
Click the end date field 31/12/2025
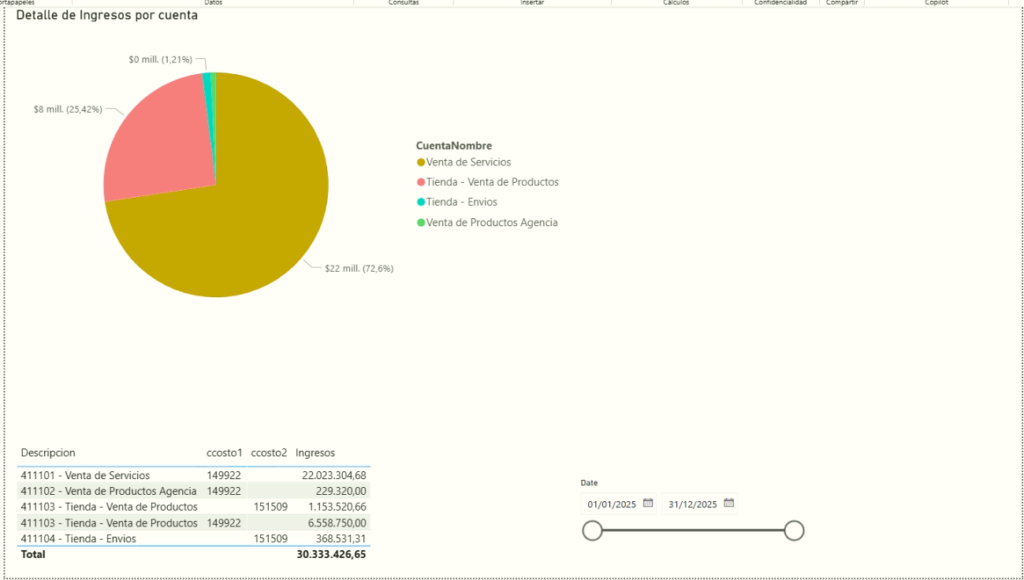click(x=693, y=504)
